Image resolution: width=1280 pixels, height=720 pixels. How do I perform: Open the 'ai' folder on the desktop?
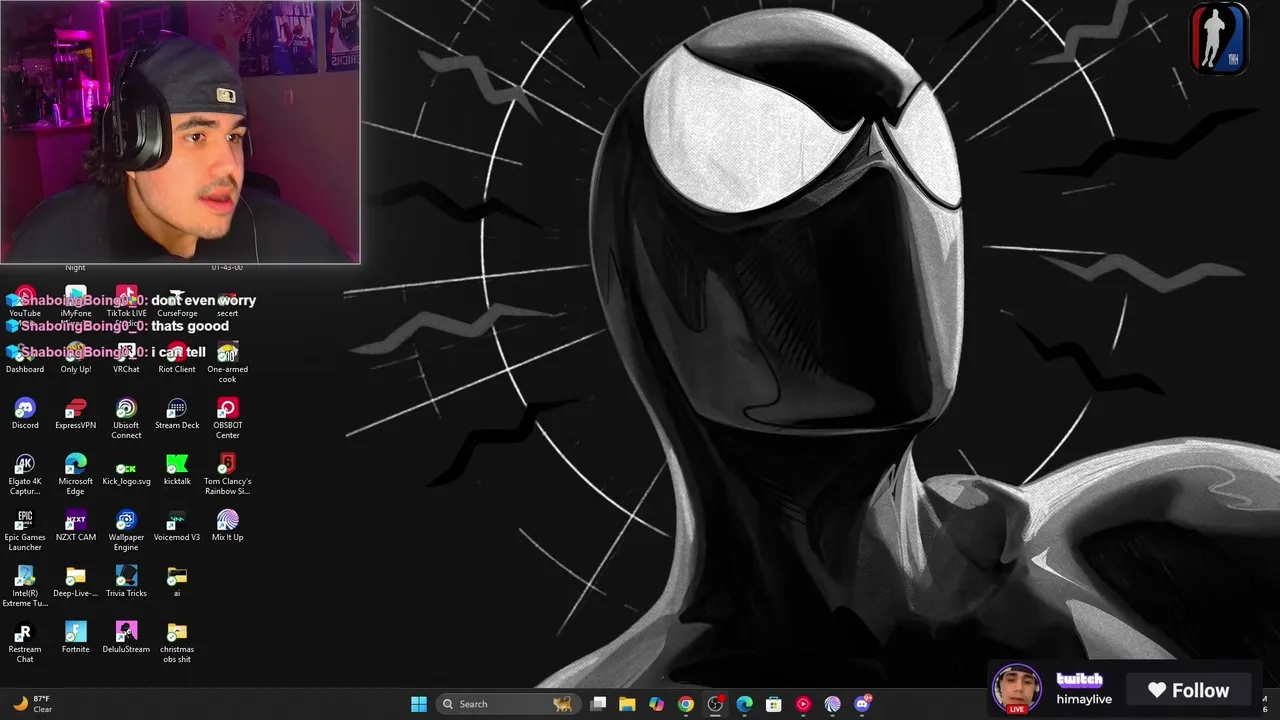[x=177, y=582]
